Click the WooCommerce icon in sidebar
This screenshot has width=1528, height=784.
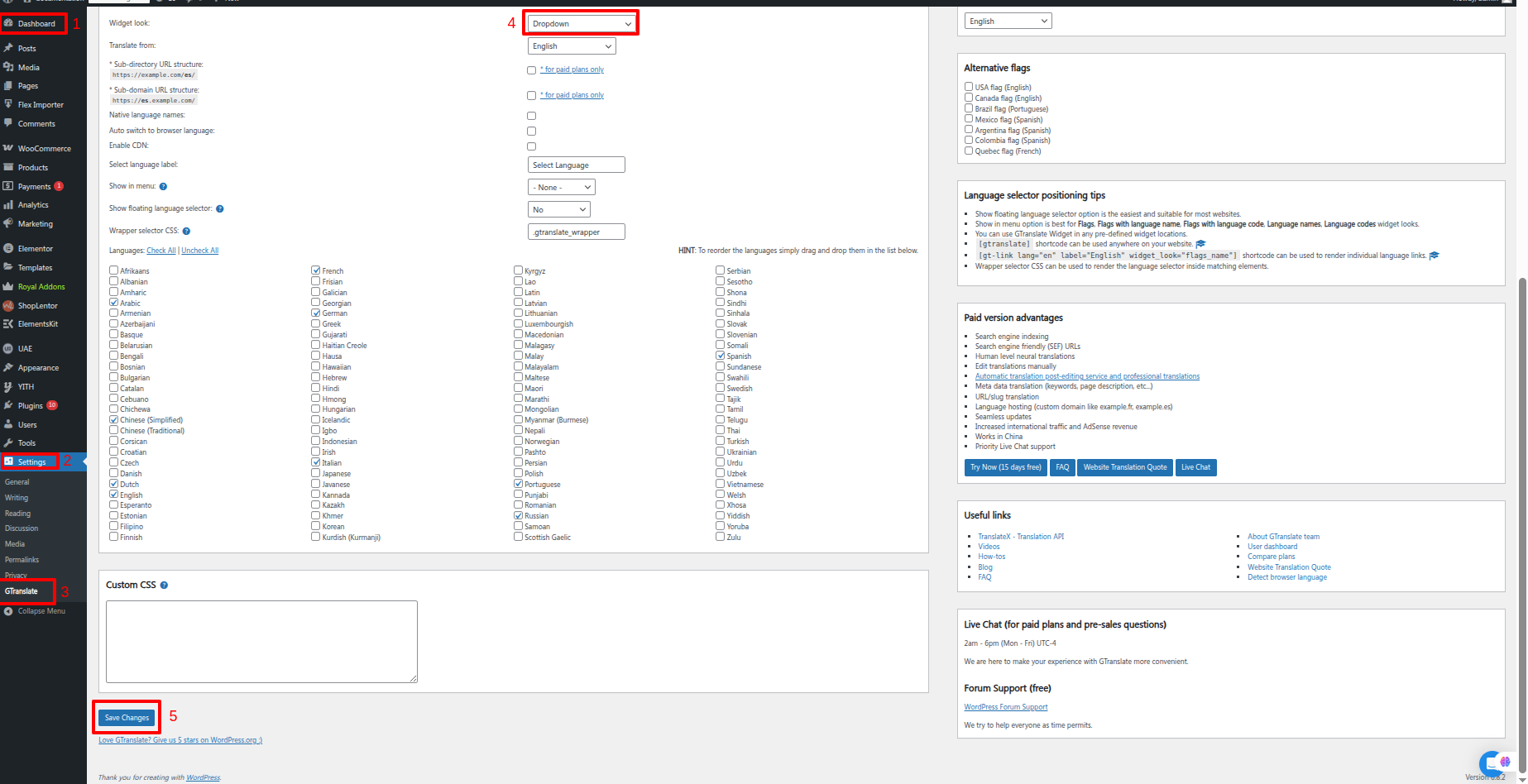pyautogui.click(x=8, y=149)
